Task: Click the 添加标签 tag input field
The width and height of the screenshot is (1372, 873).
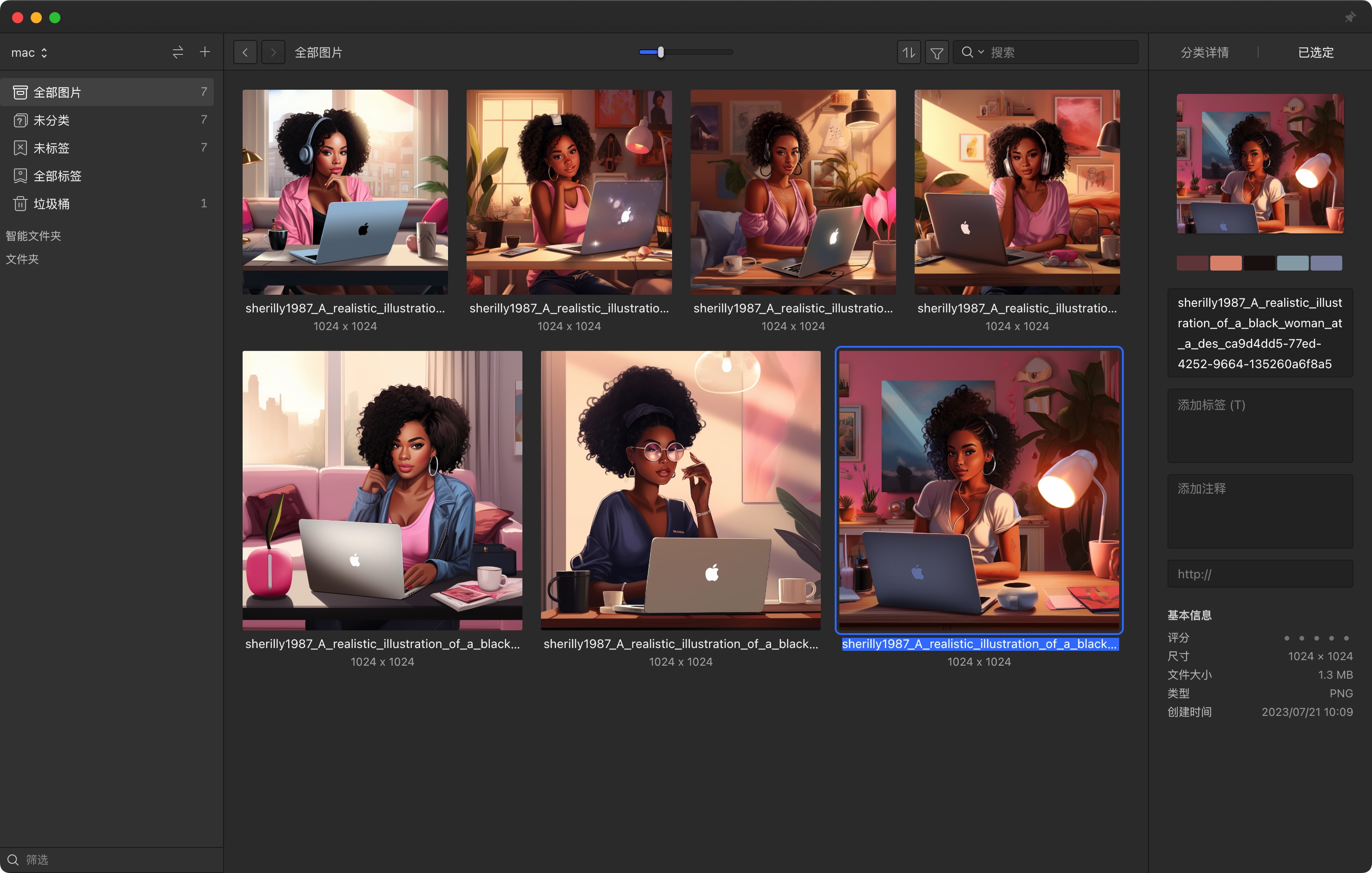Action: click(x=1260, y=425)
